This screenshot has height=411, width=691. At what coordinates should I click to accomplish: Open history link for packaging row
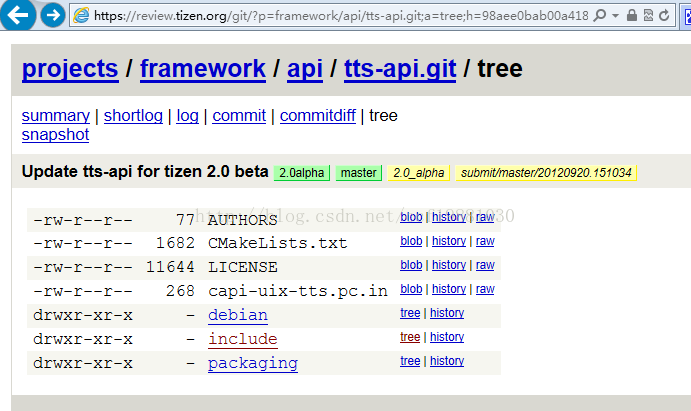click(x=447, y=361)
